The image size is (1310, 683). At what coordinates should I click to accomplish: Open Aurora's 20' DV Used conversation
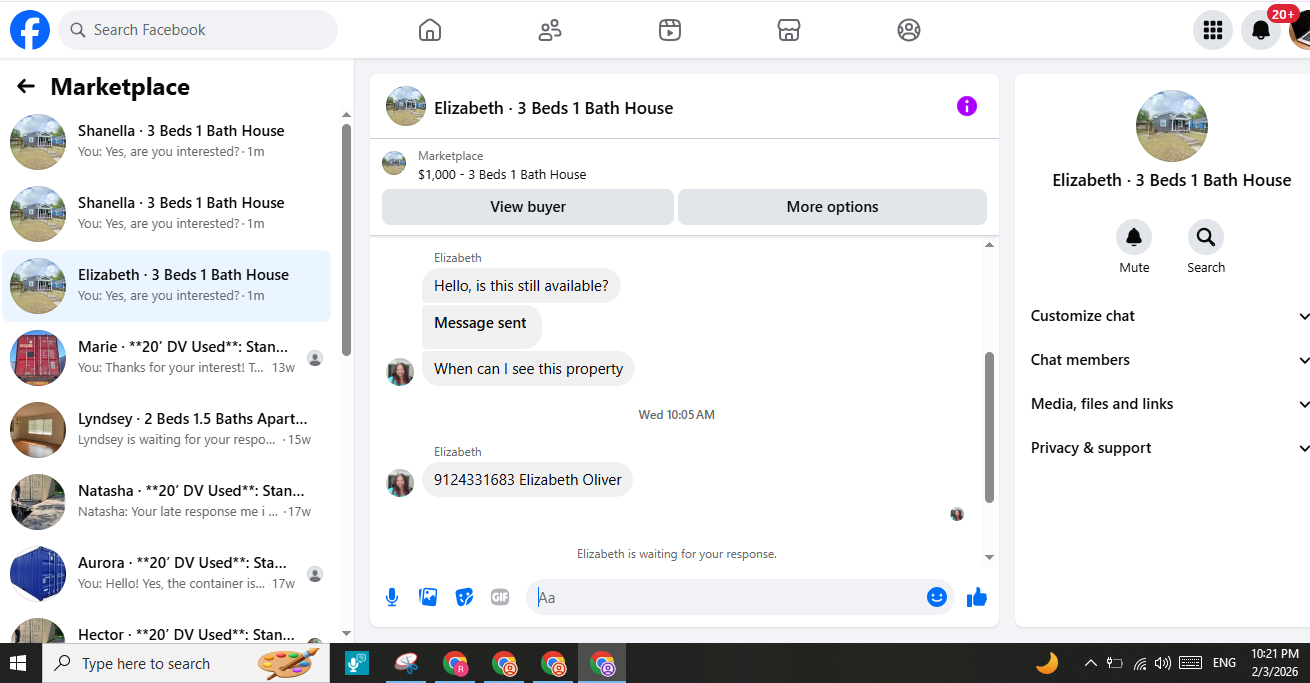(x=167, y=574)
